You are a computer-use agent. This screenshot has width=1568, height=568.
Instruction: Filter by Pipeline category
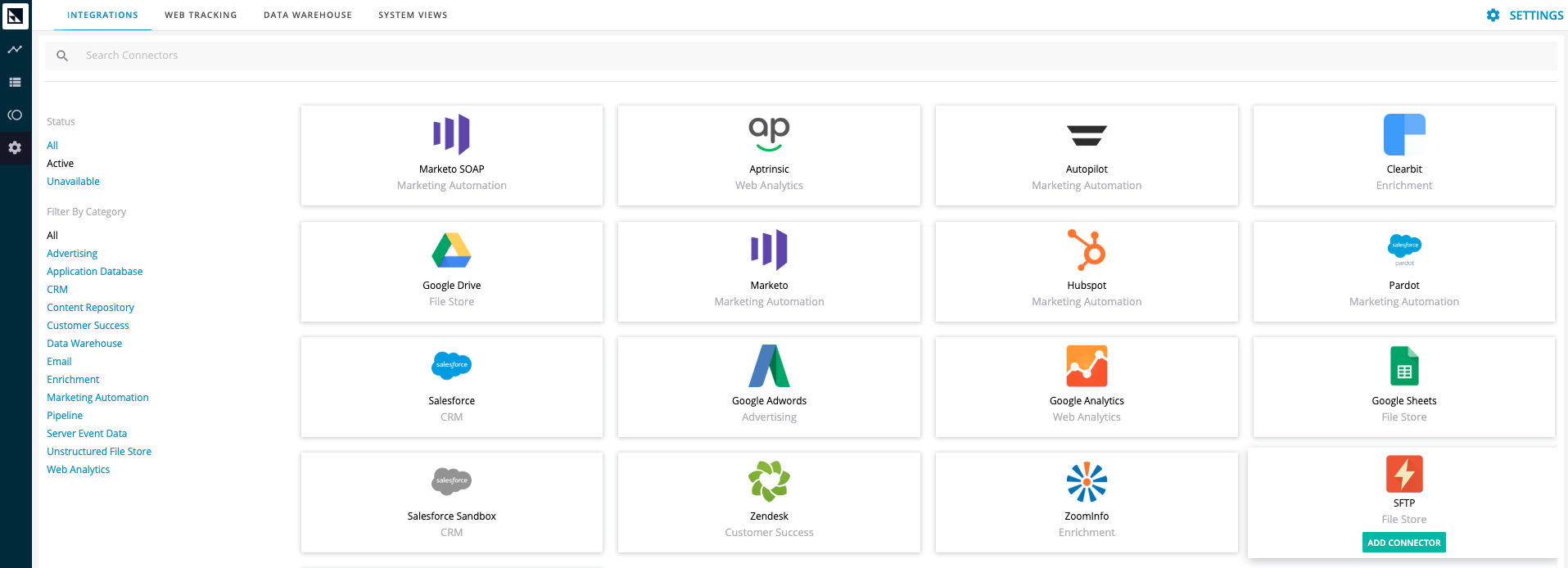coord(65,416)
